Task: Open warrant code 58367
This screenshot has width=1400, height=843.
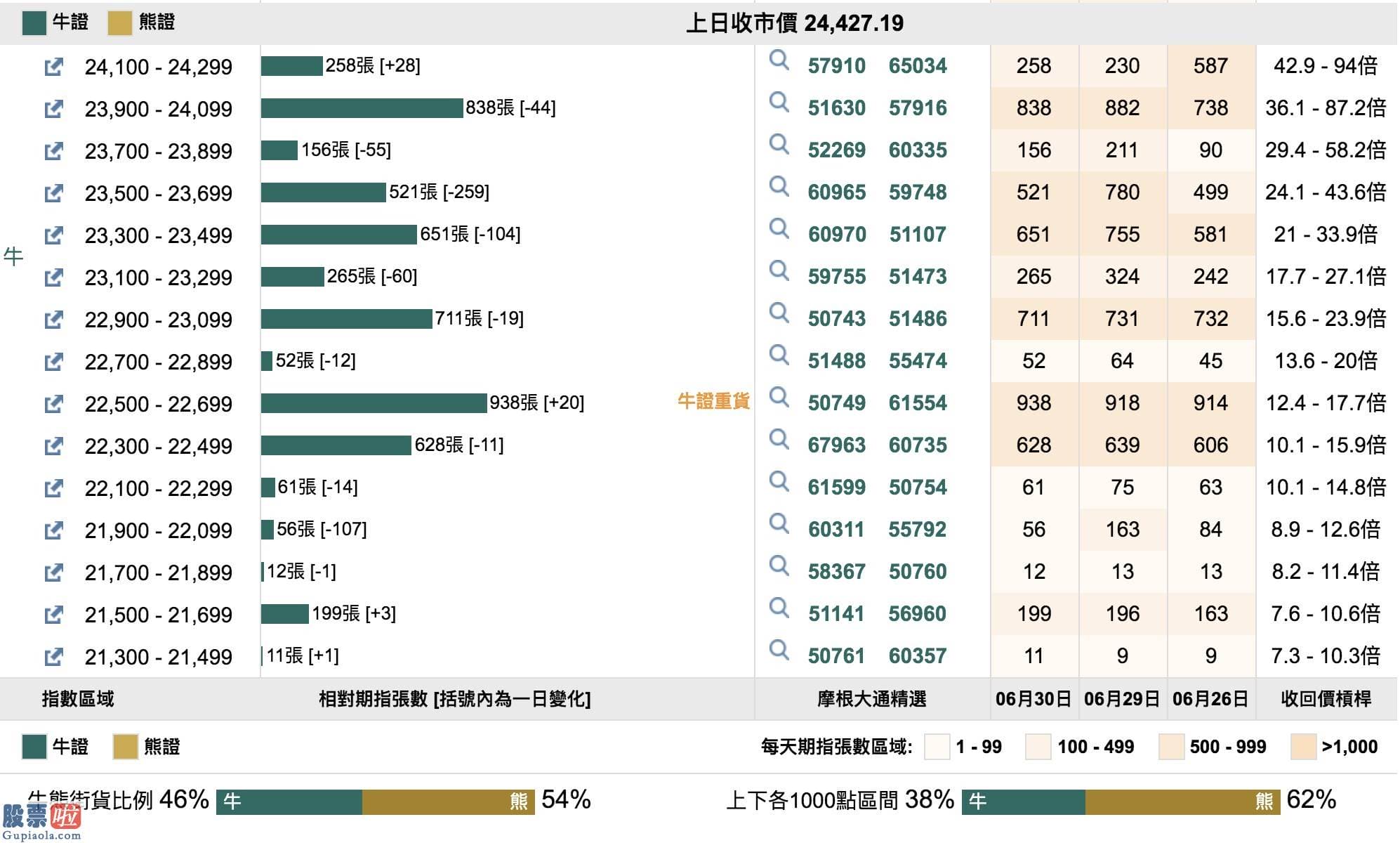Action: (836, 572)
